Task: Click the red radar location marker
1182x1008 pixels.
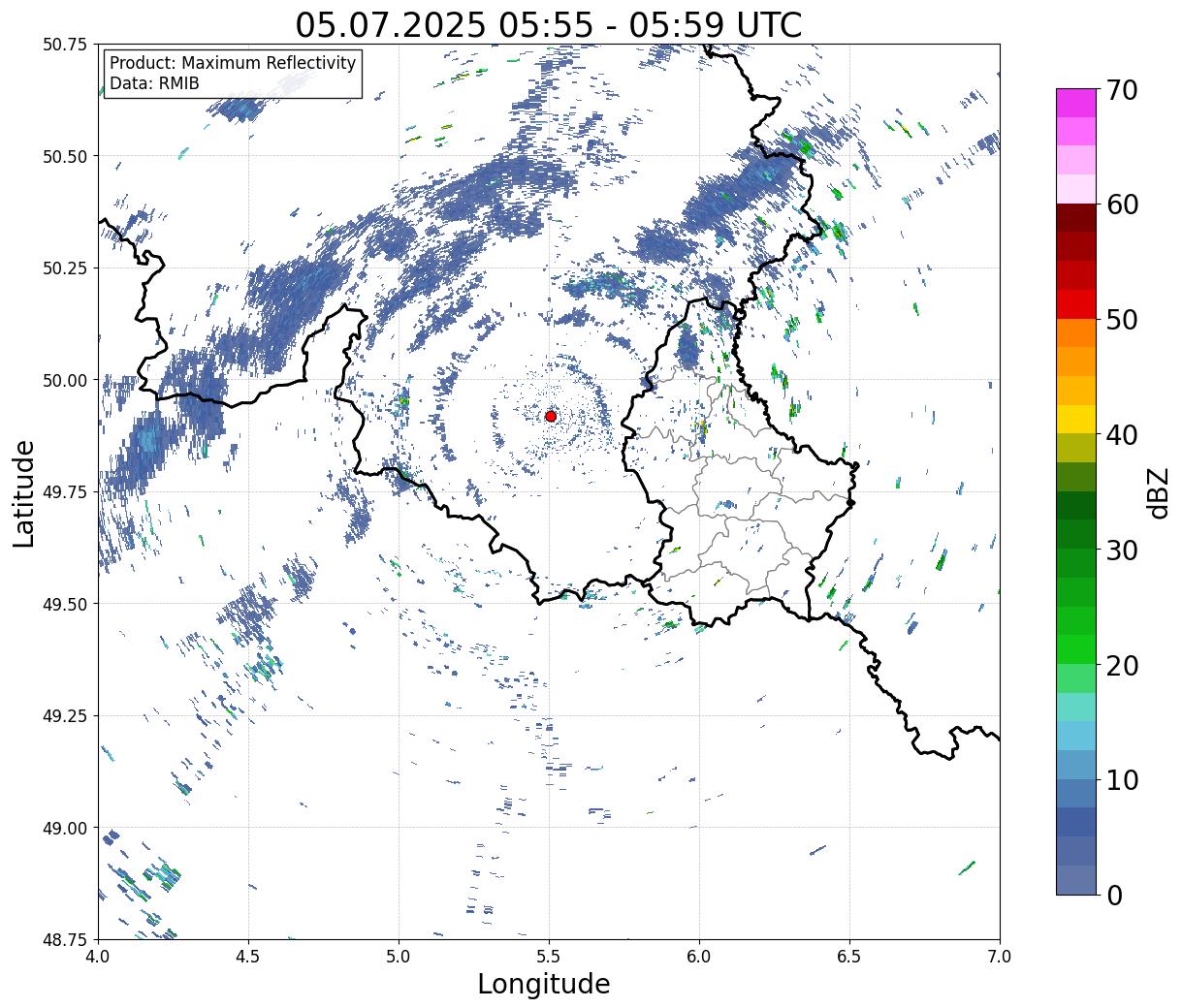Action: (x=551, y=416)
